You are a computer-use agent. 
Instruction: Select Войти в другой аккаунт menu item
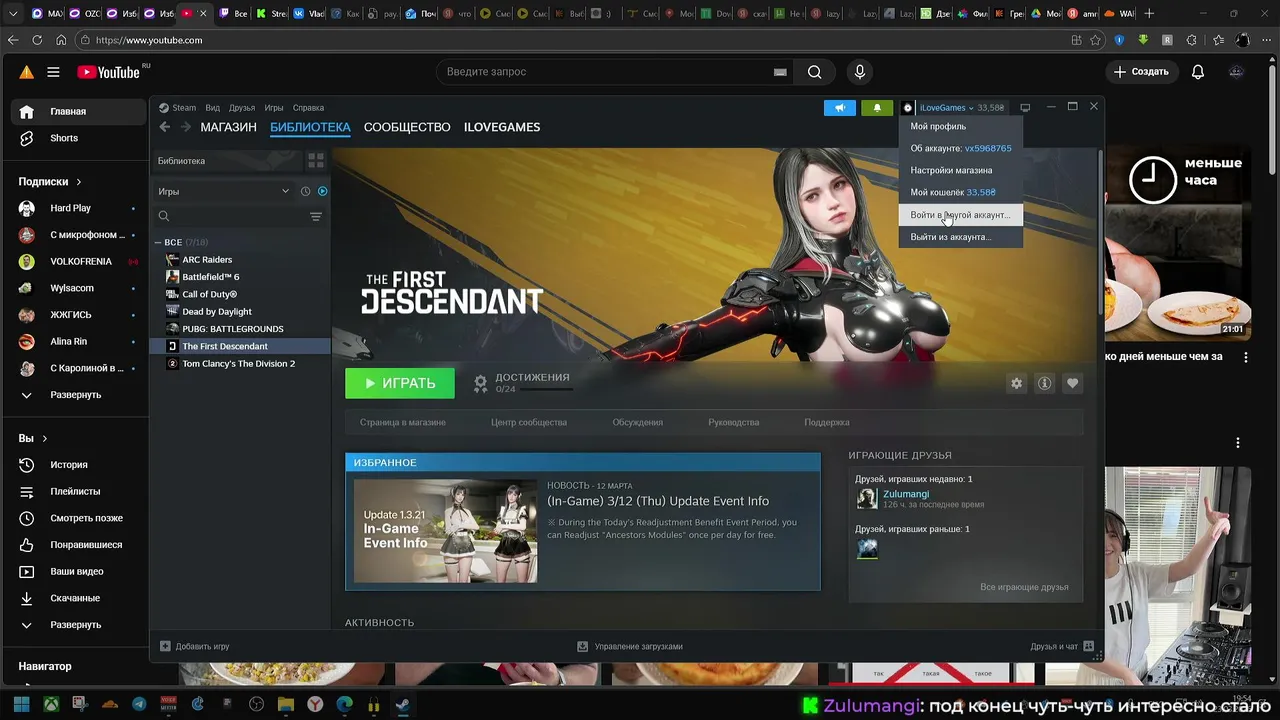(x=960, y=215)
